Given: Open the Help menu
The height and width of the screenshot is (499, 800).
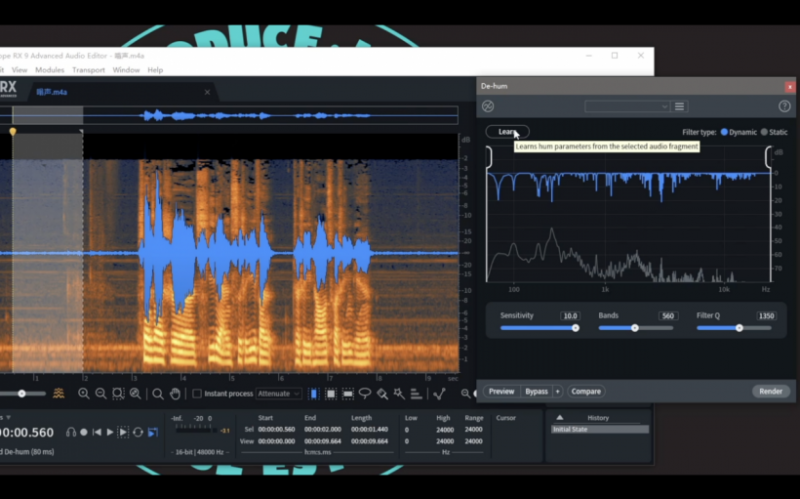Looking at the screenshot, I should 155,70.
